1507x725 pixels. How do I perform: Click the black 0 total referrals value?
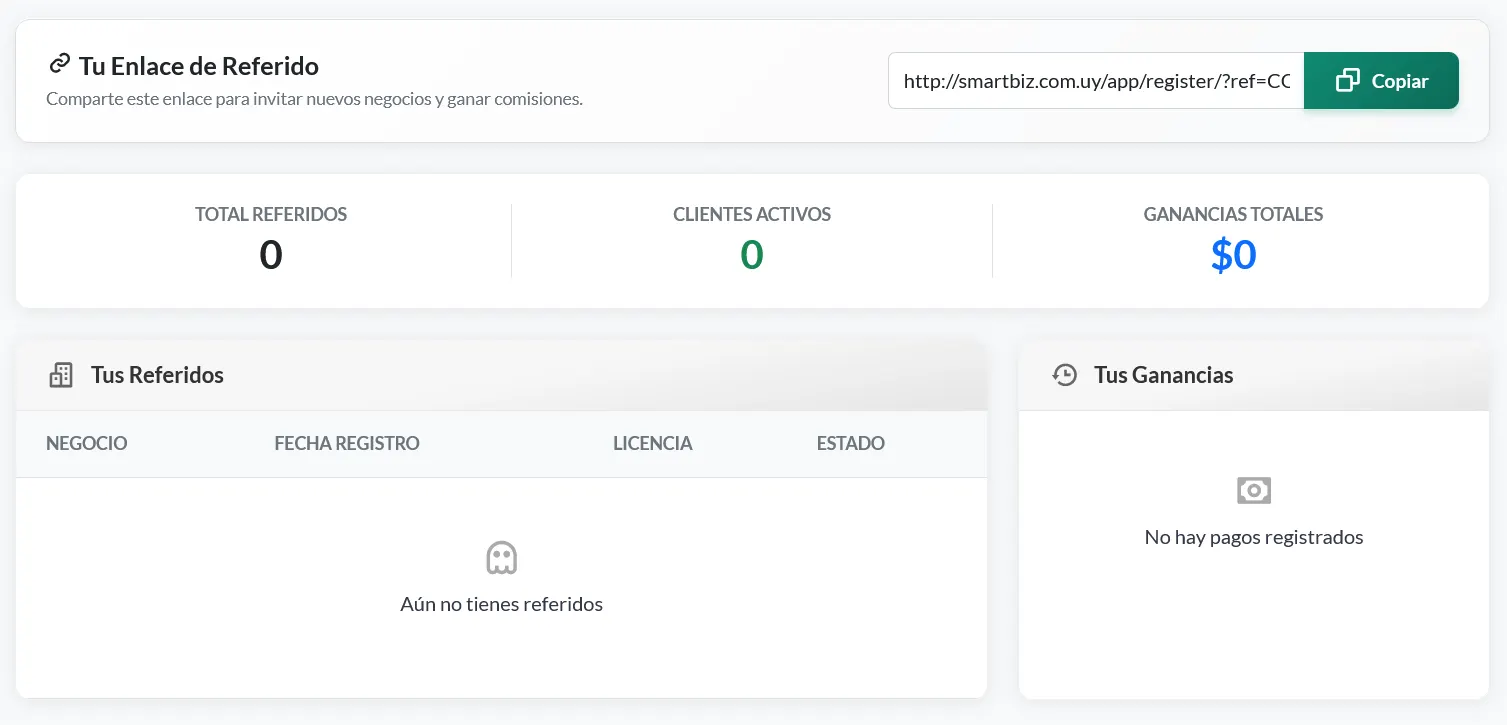(271, 256)
